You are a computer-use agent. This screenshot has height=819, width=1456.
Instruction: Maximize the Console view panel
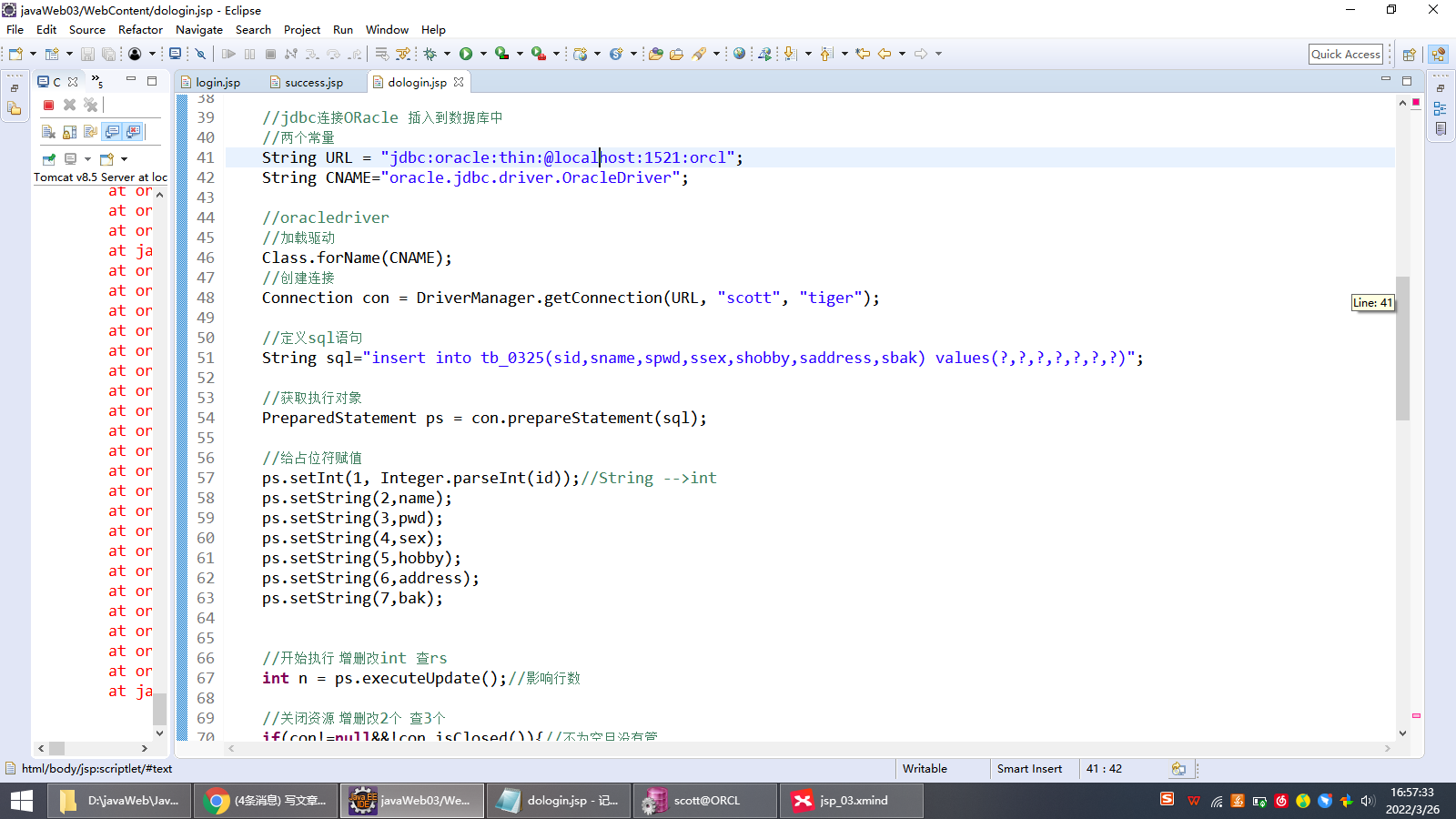[152, 81]
